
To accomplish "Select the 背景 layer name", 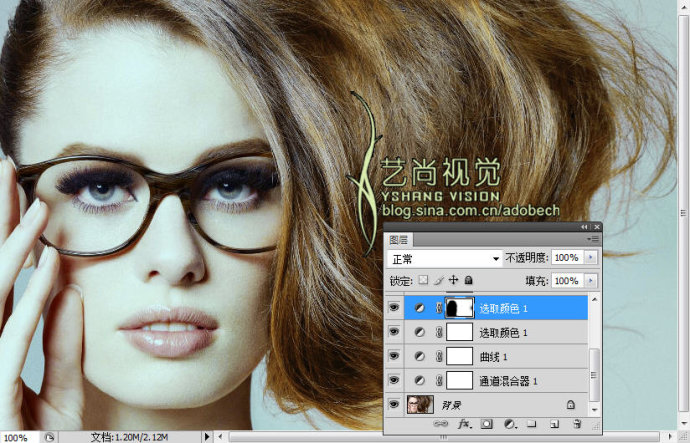I will [451, 405].
